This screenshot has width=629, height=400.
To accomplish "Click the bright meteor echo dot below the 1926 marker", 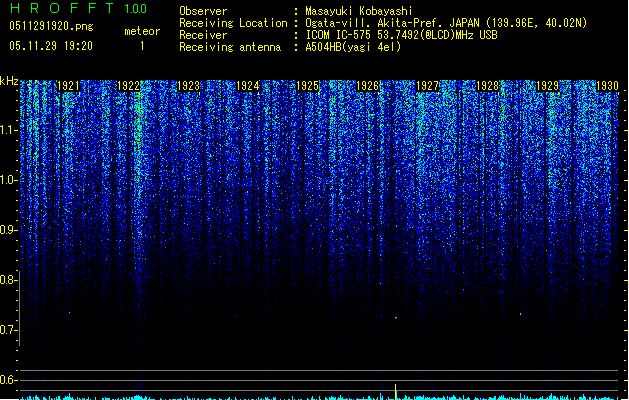I will point(396,318).
